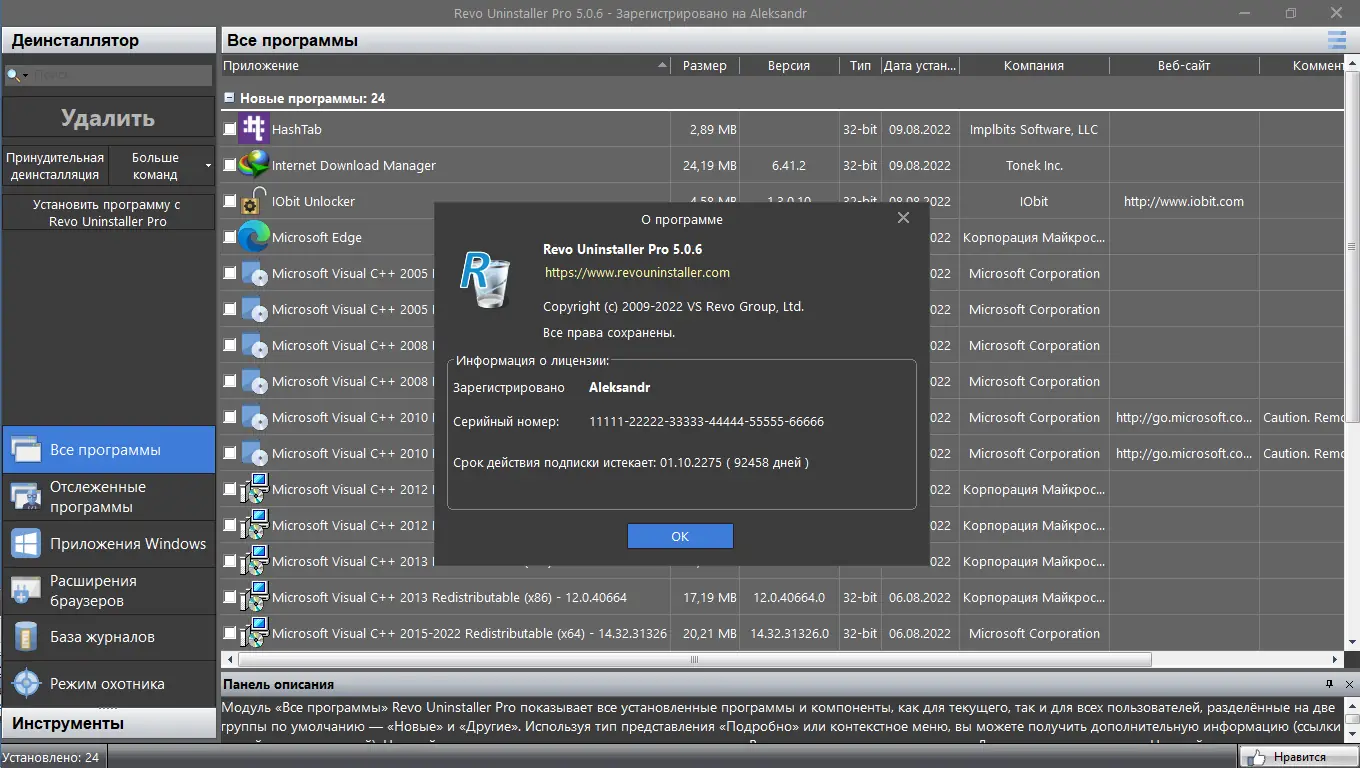Check Visual C++ 2015-2022 Redistributable (x64)
Screen dimensions: 1360x768
click(230, 633)
